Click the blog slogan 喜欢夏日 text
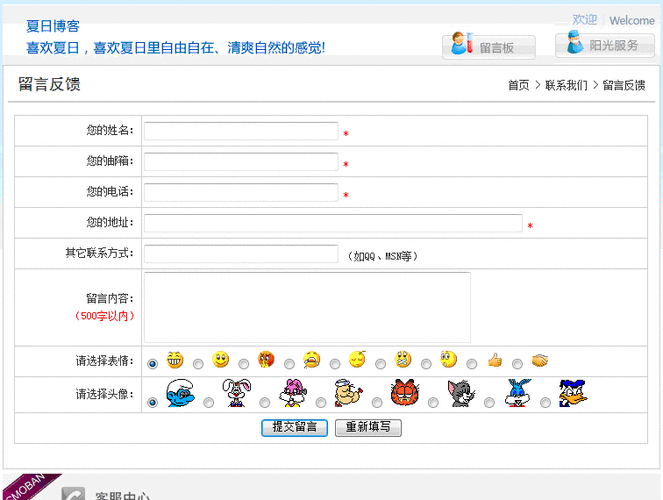This screenshot has width=663, height=500. tap(175, 48)
